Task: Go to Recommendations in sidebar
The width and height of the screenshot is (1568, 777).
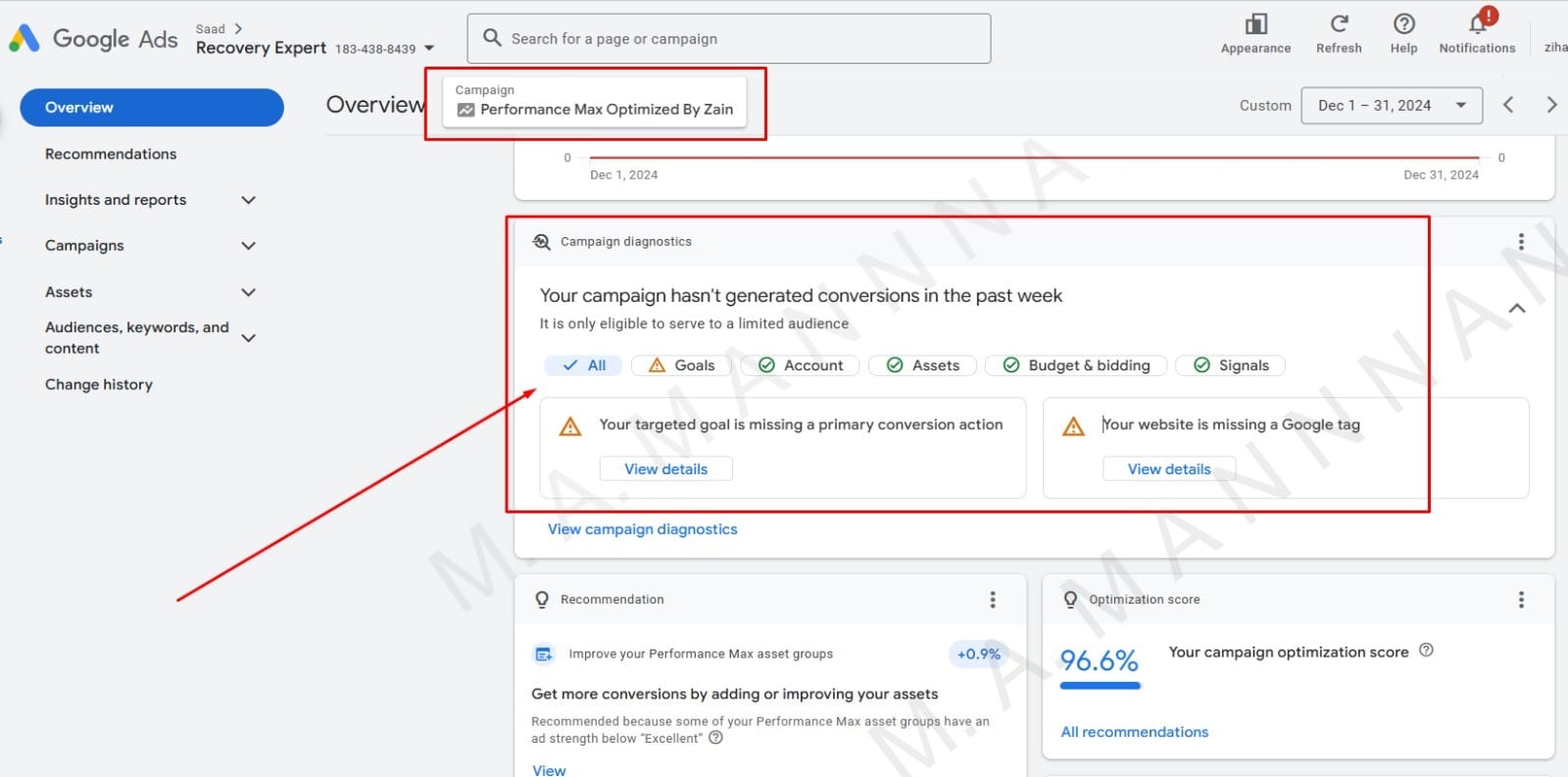Action: (x=111, y=154)
